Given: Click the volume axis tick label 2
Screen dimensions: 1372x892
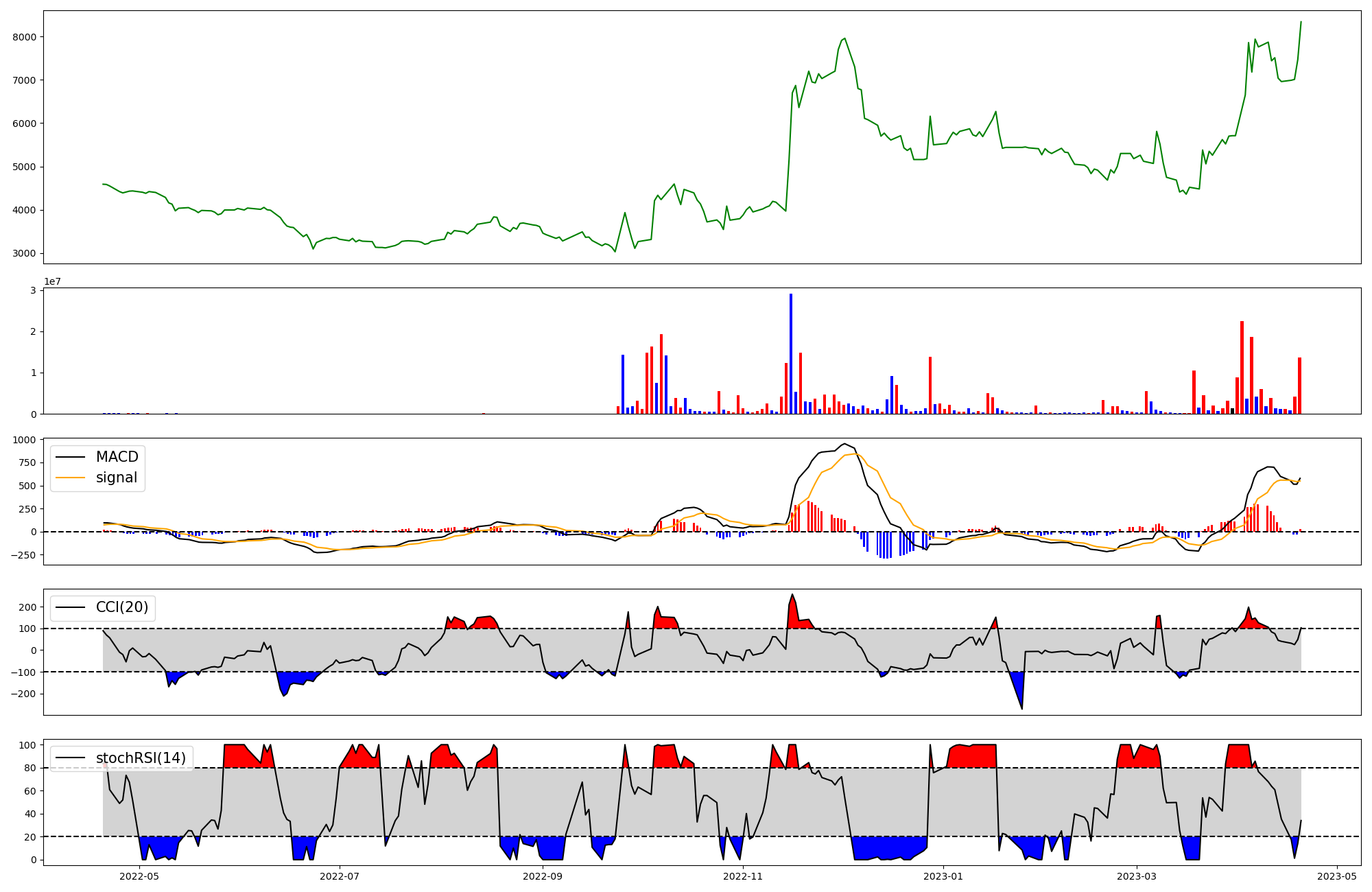Looking at the screenshot, I should [33, 331].
